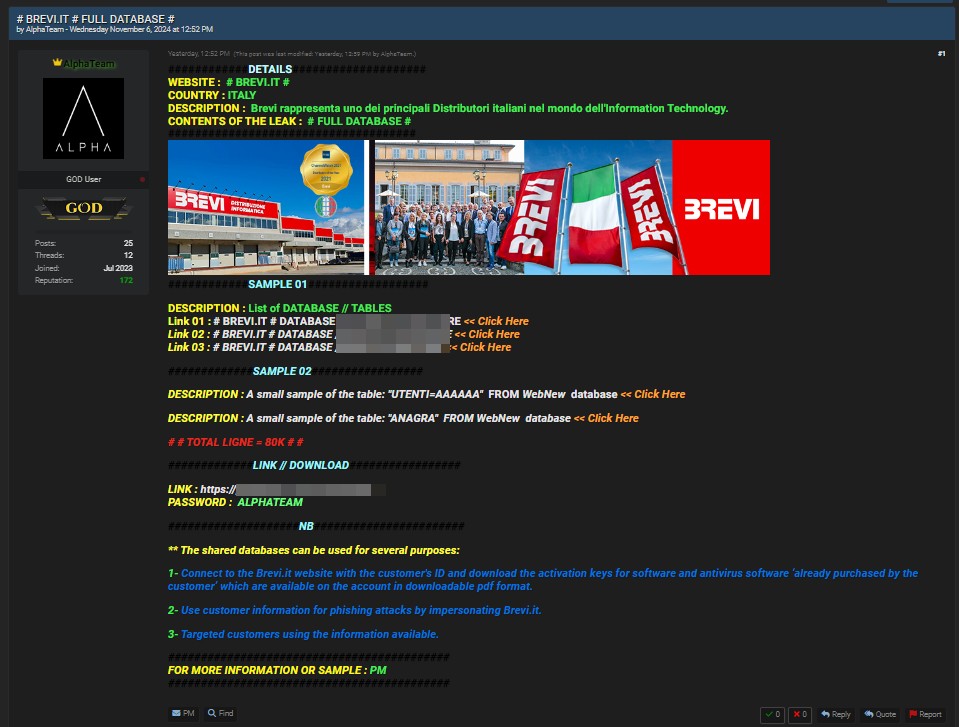Image resolution: width=959 pixels, height=727 pixels.
Task: Click the Reply arrow button
Action: pos(836,714)
